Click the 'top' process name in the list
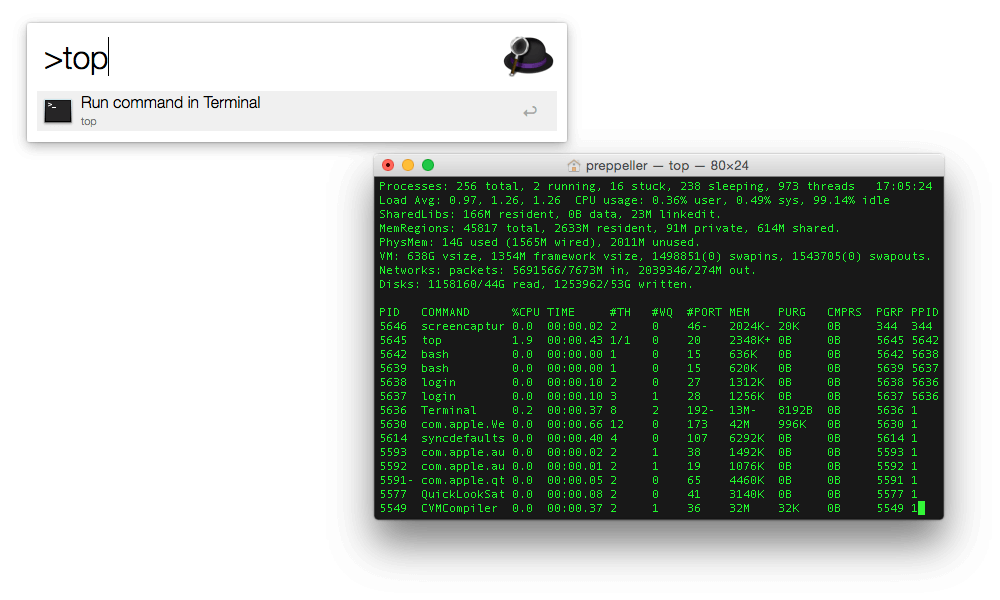Screen dimensions: 1000x600 click(x=432, y=340)
